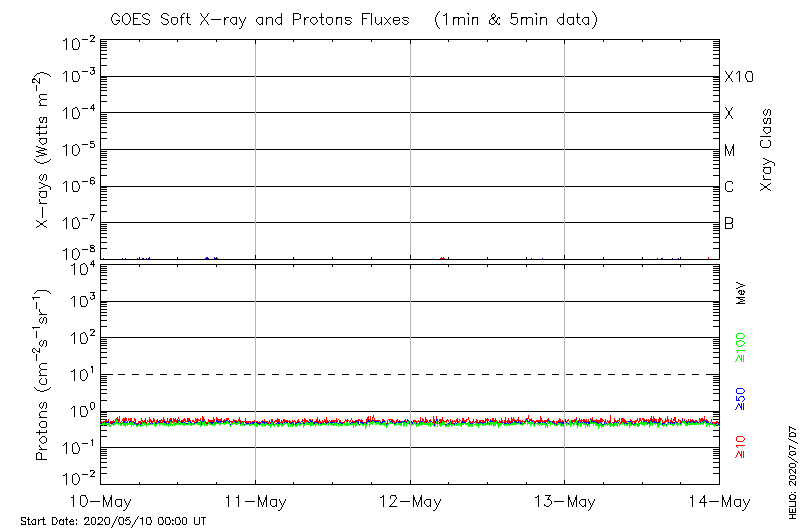Click the MeV unit label beside the proton plot
The height and width of the screenshot is (530, 800).
point(741,292)
